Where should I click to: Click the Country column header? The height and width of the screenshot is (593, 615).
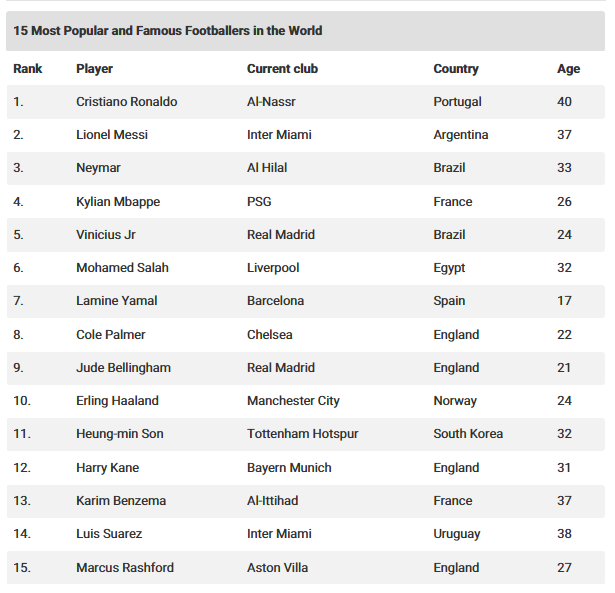coord(456,69)
